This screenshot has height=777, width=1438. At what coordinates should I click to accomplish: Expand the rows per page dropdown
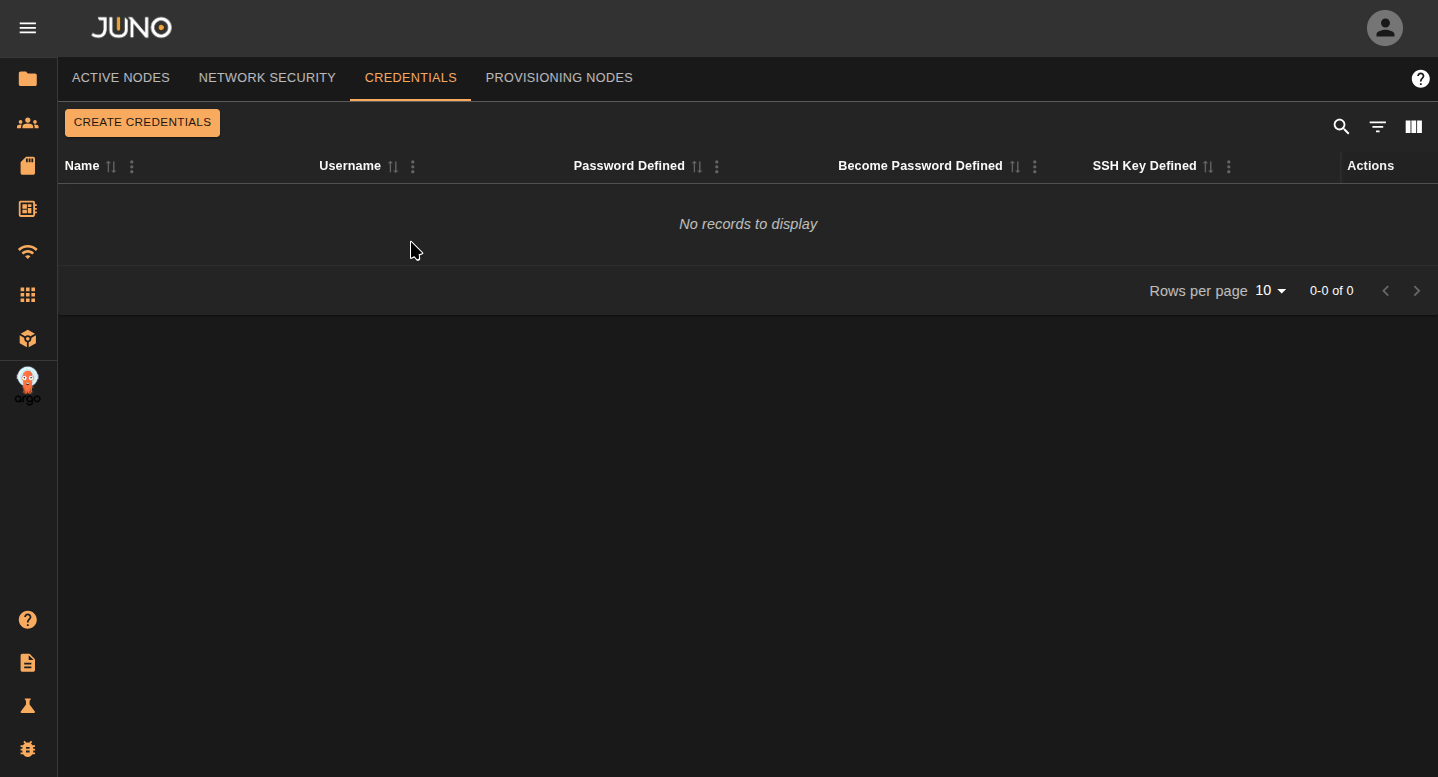[x=1270, y=291]
